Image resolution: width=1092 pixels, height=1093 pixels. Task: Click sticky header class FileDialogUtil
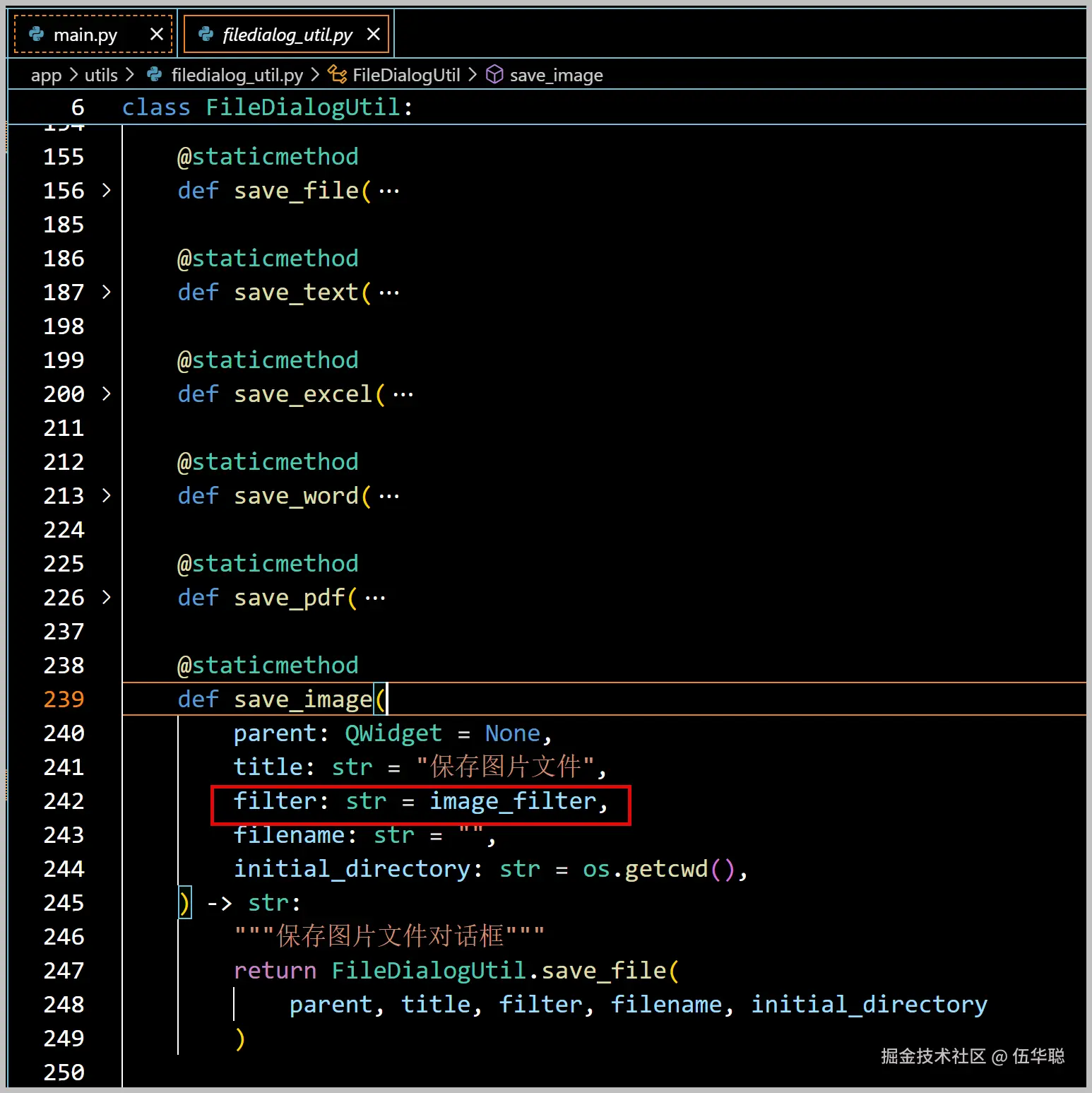pos(267,107)
